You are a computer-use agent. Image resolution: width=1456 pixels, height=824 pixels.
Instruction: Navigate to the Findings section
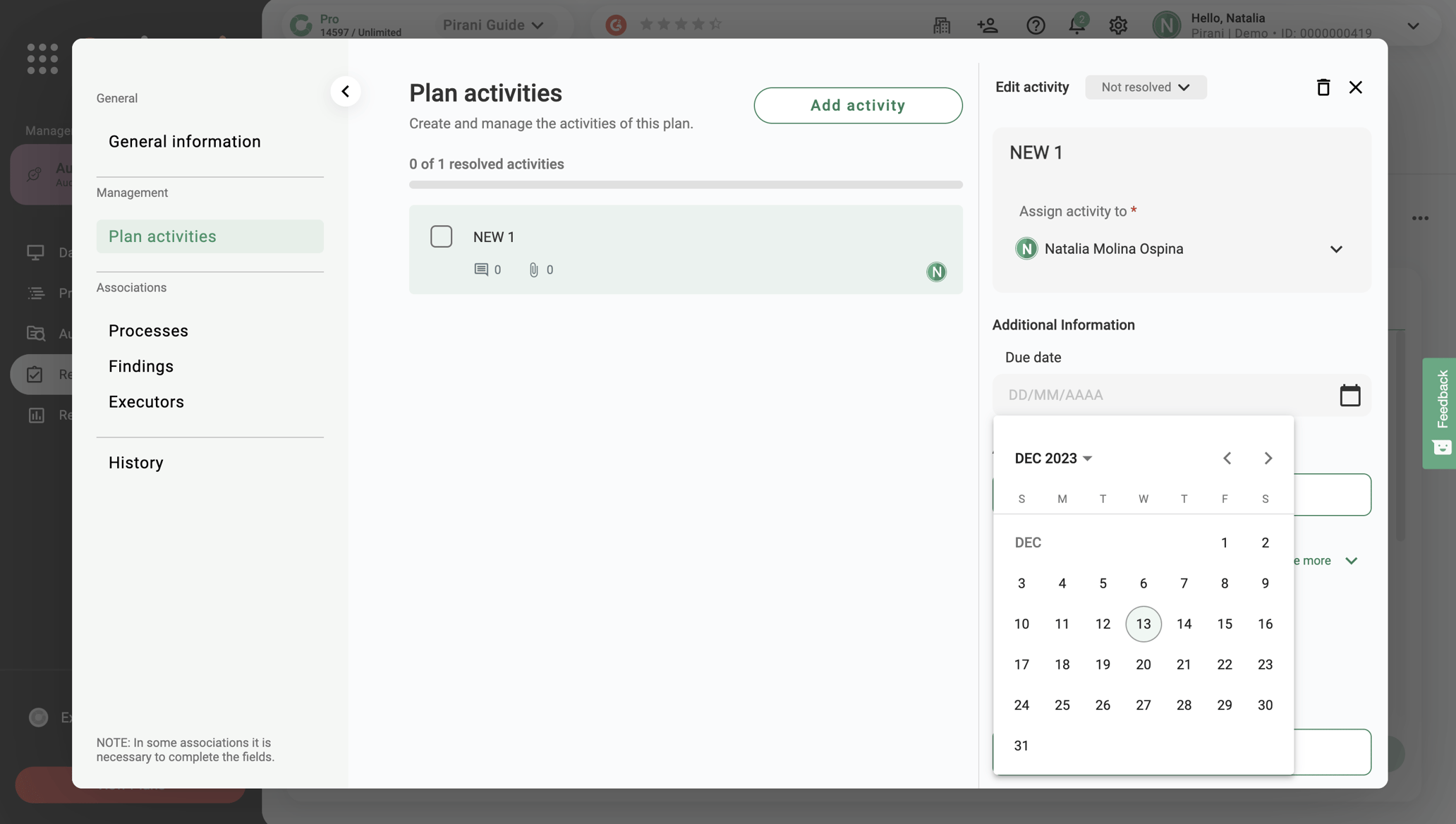point(141,366)
